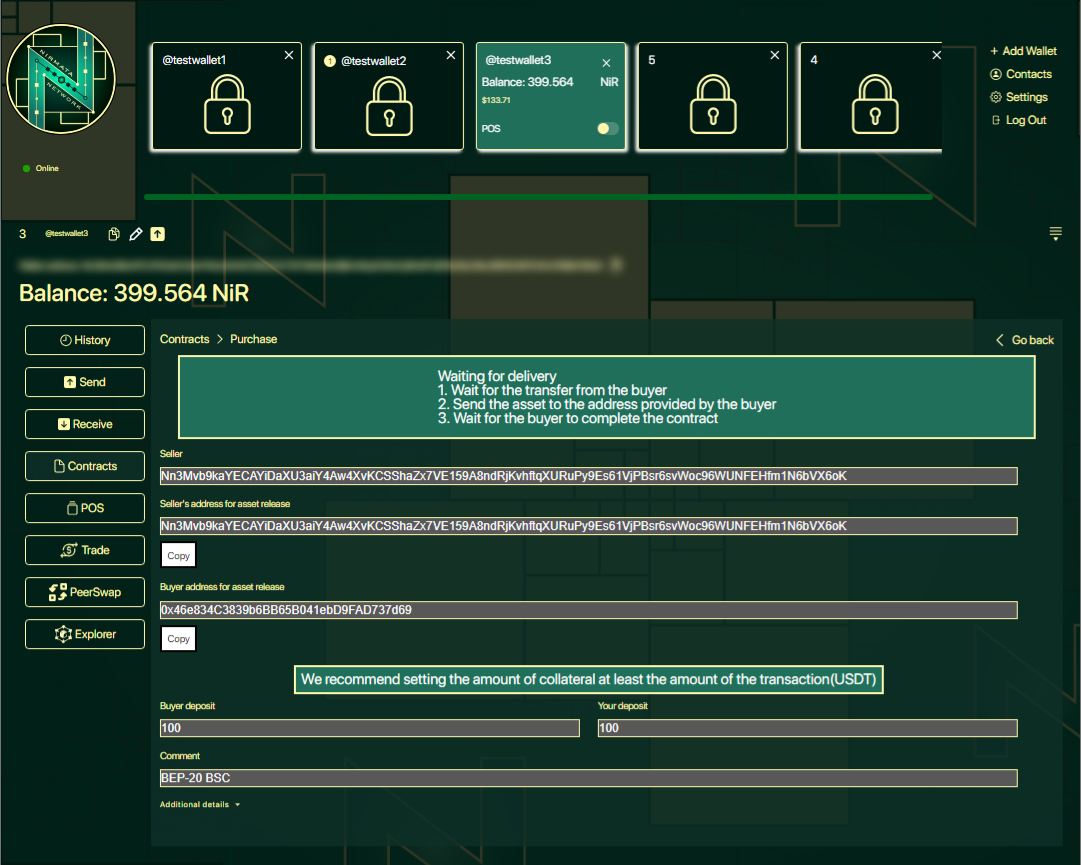The width and height of the screenshot is (1081, 865).
Task: Click the upload arrow icon beside wallet name
Action: [x=158, y=234]
